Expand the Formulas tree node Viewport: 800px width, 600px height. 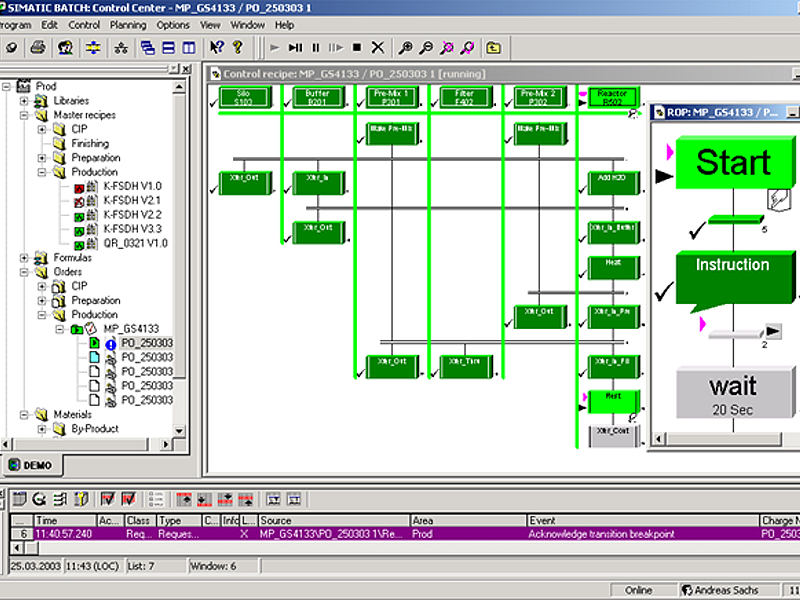[x=24, y=258]
